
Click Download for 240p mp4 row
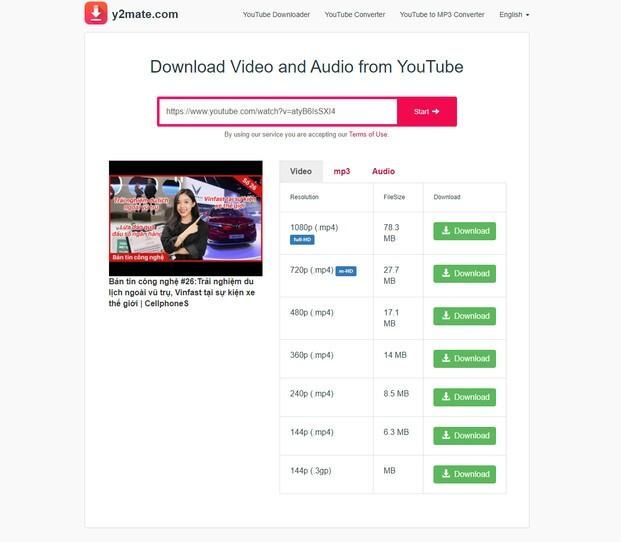click(464, 397)
